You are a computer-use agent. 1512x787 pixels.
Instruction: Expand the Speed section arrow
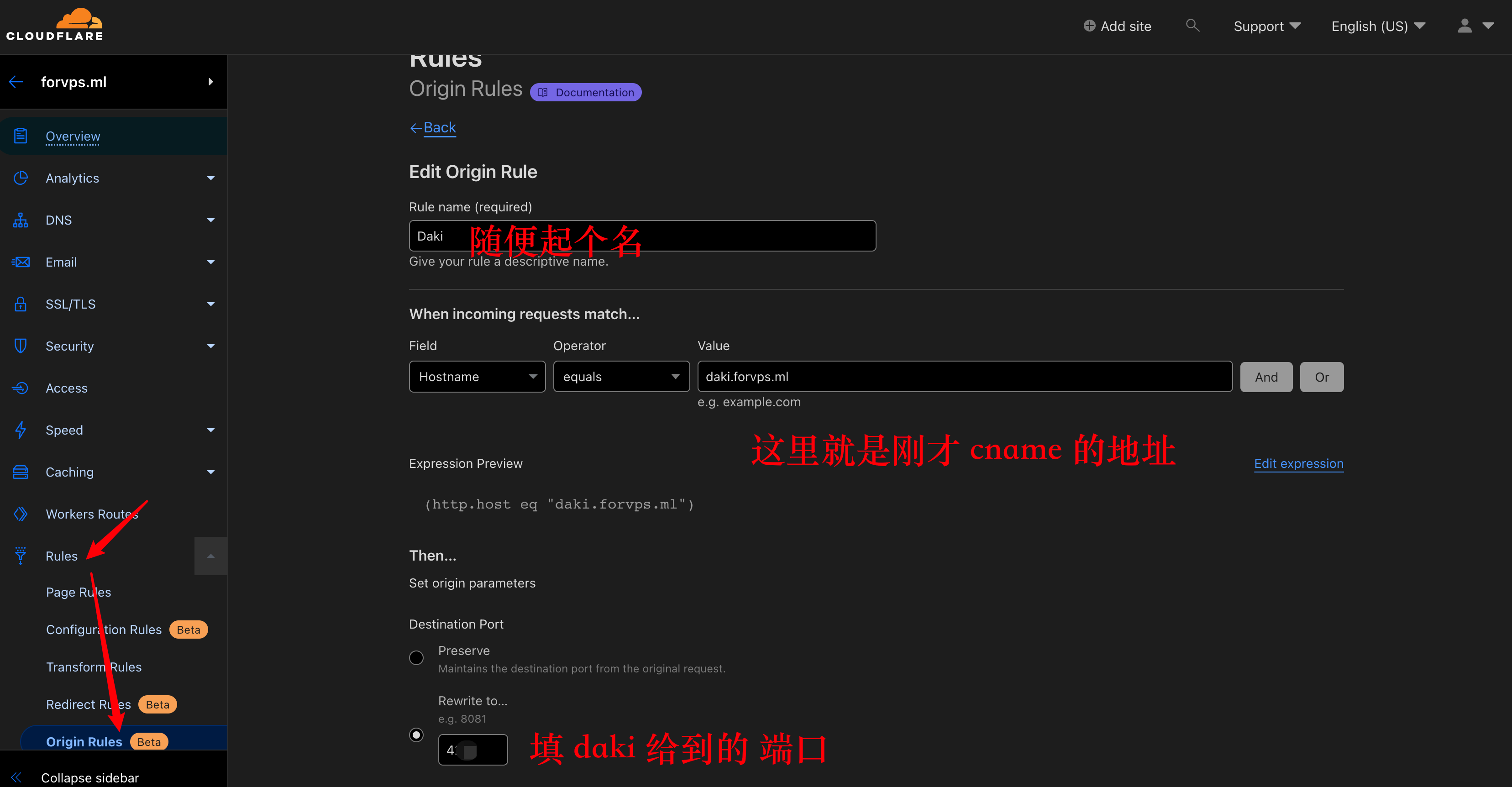211,430
